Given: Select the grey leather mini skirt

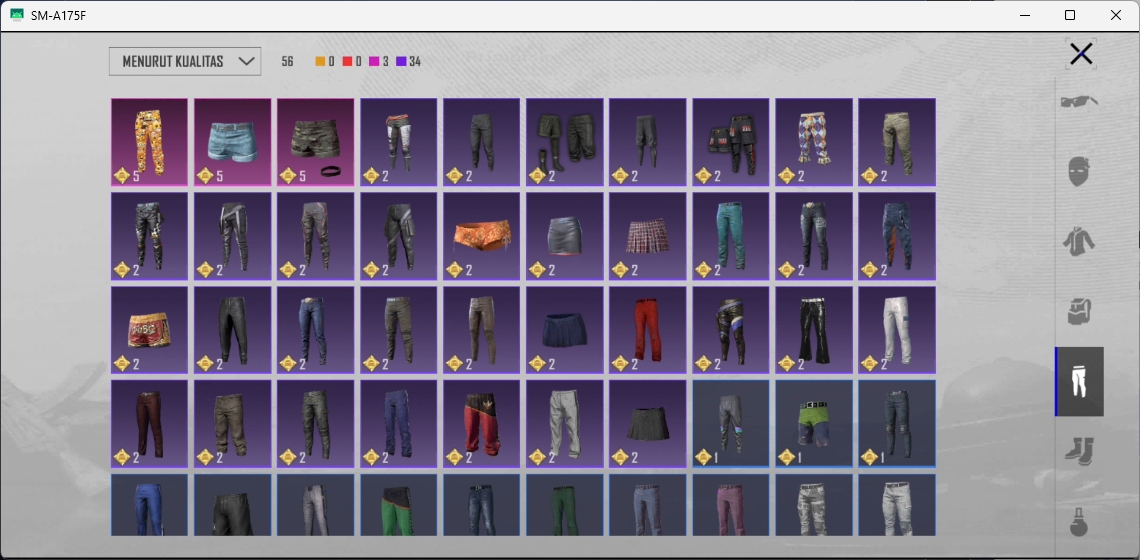Looking at the screenshot, I should point(564,236).
